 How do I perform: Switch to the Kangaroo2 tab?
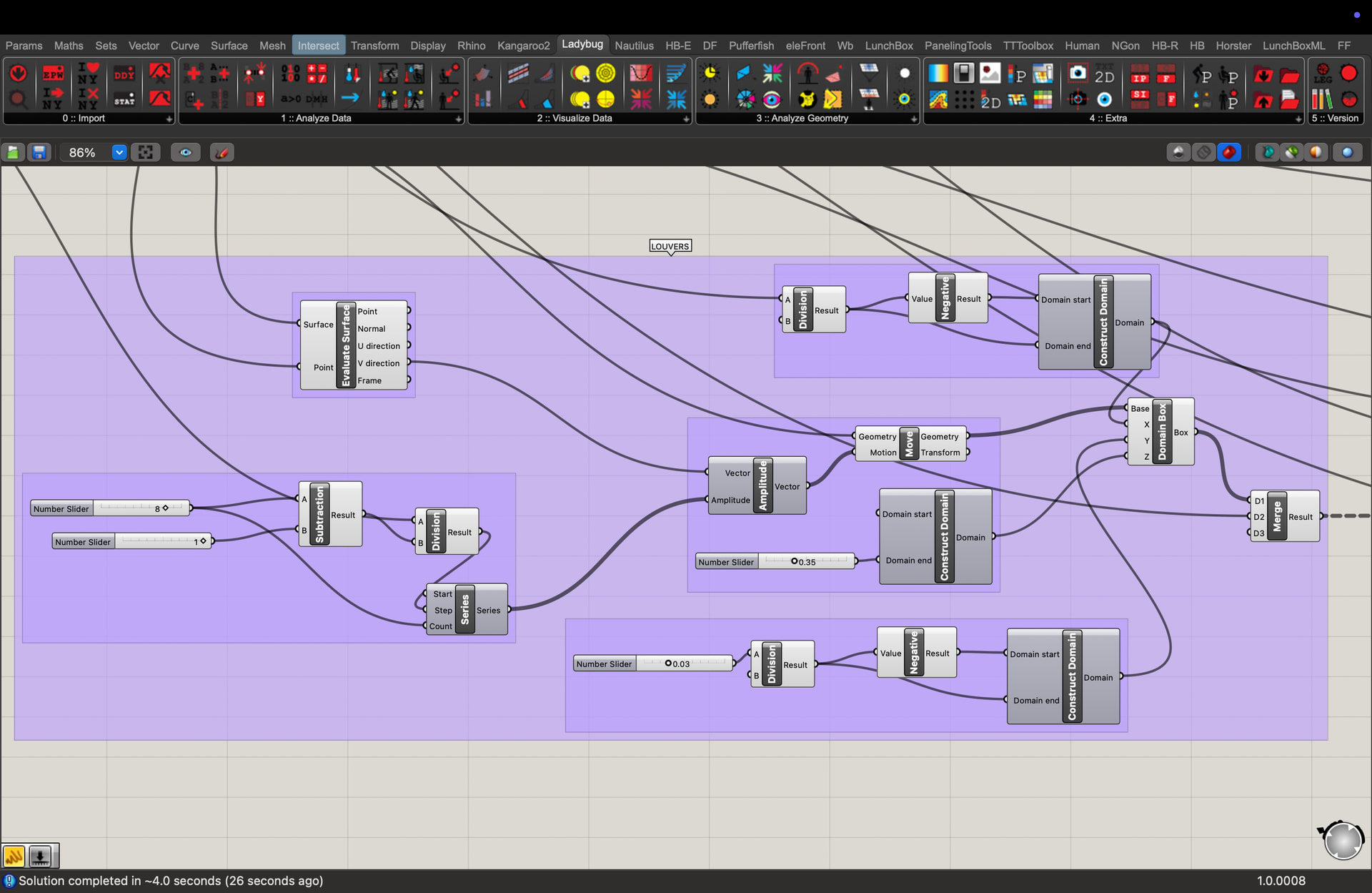(523, 45)
